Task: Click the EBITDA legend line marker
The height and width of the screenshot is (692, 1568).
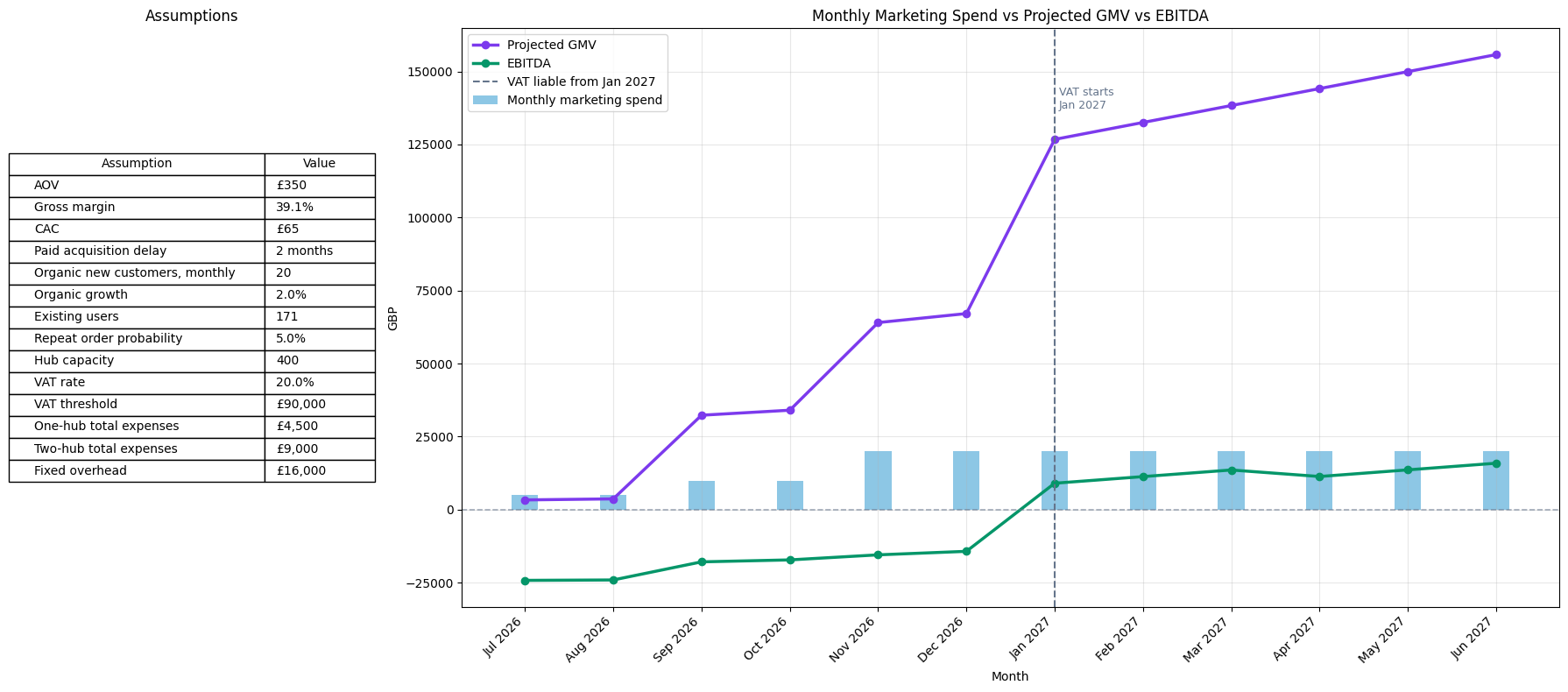Action: 485,64
